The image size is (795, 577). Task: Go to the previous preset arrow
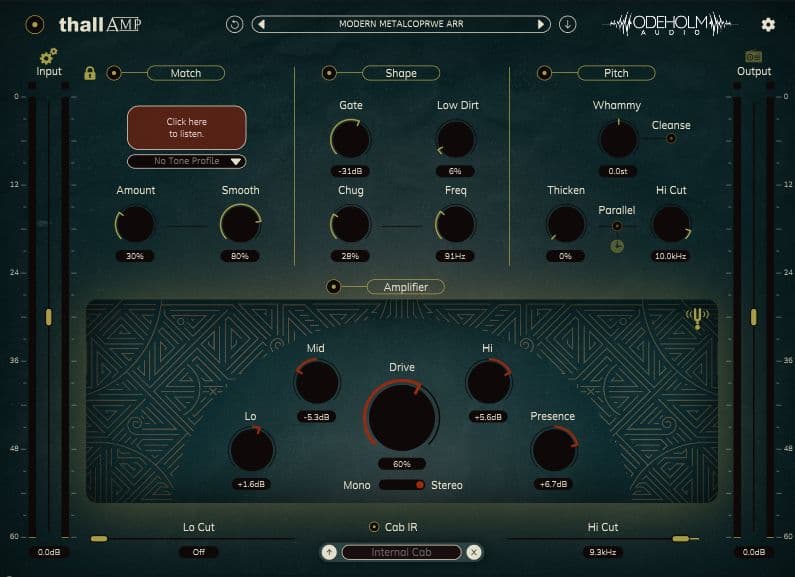tap(262, 24)
